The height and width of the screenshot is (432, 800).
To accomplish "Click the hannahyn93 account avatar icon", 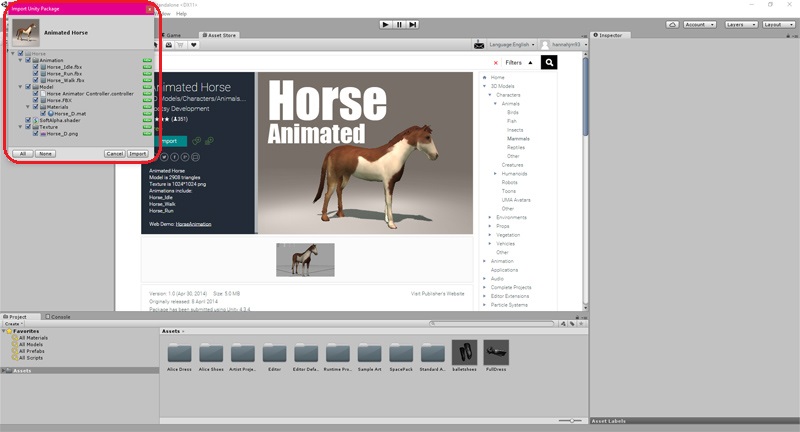I will click(545, 45).
